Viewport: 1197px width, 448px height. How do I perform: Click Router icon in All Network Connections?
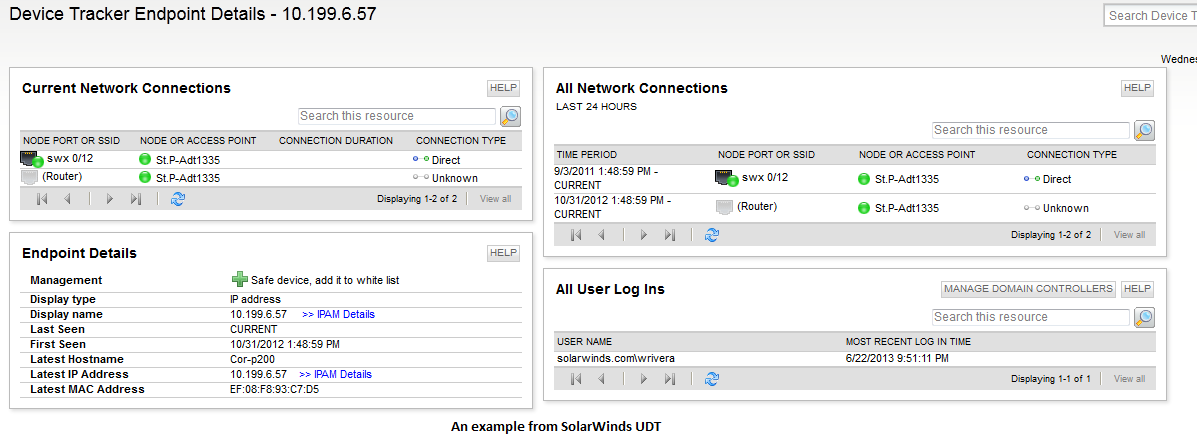(724, 208)
